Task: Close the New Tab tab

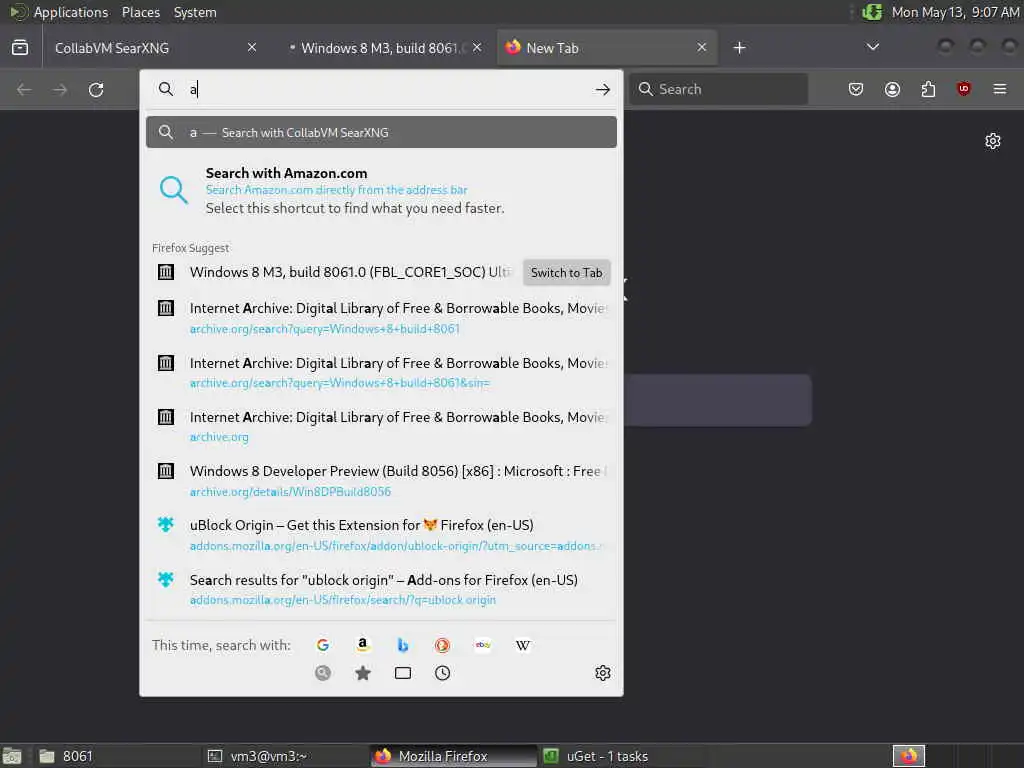Action: click(701, 48)
